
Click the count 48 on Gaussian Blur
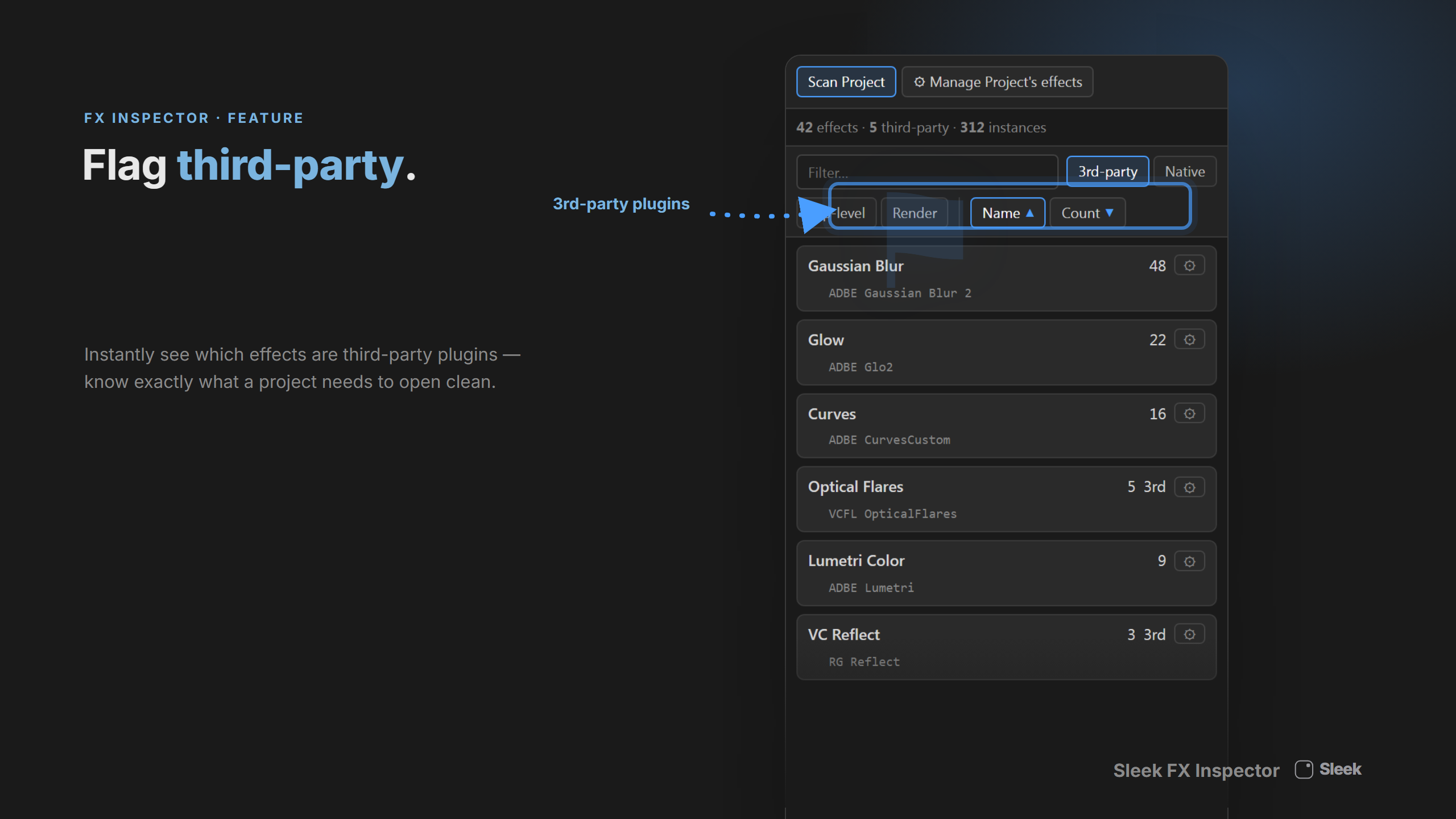pyautogui.click(x=1157, y=266)
